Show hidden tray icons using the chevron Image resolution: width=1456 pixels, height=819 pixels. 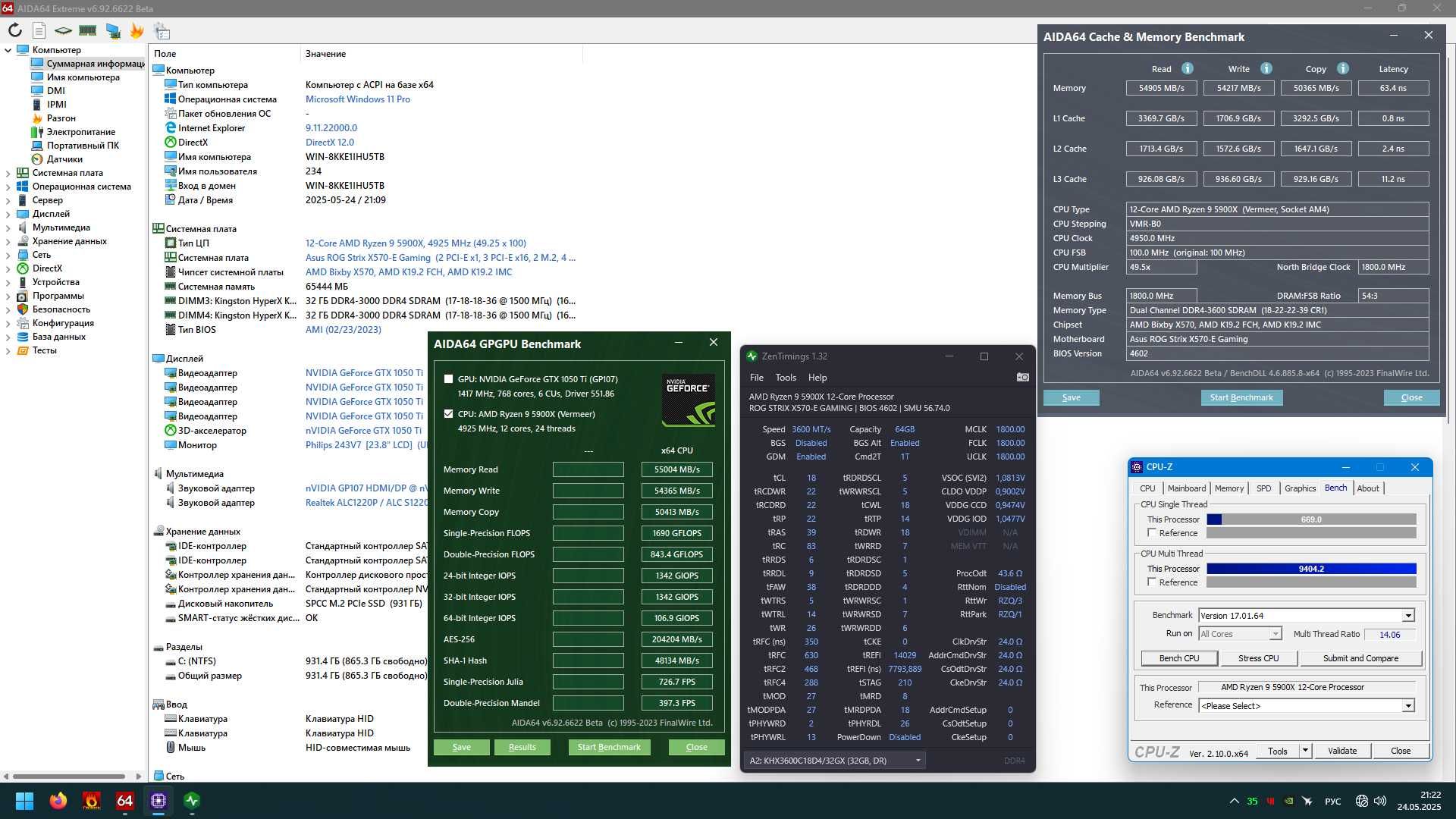(x=1234, y=801)
